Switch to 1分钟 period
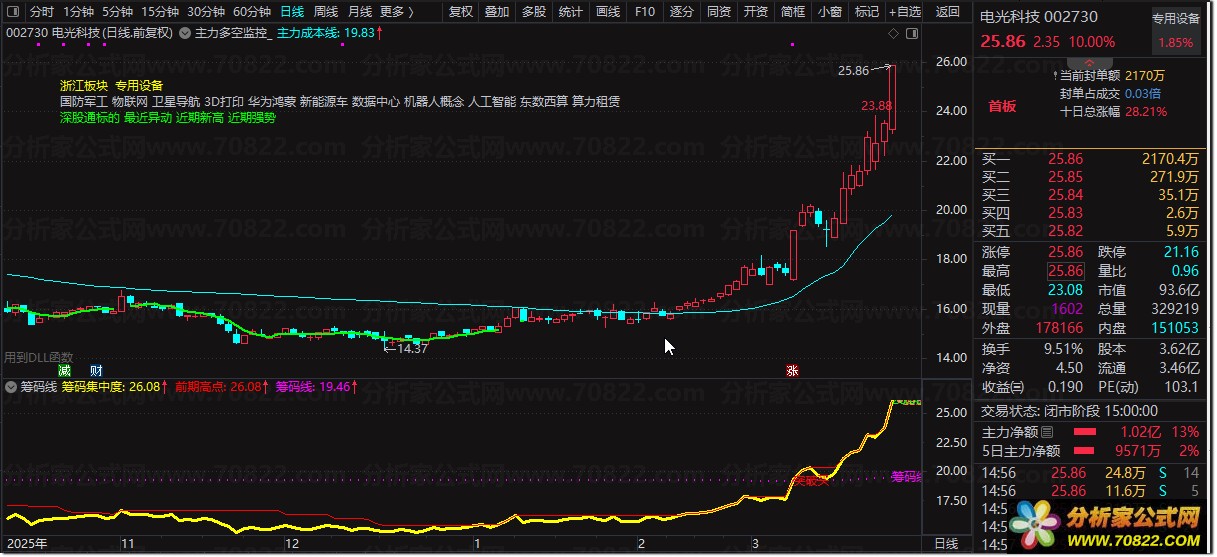Image resolution: width=1217 pixels, height=557 pixels. tap(78, 12)
